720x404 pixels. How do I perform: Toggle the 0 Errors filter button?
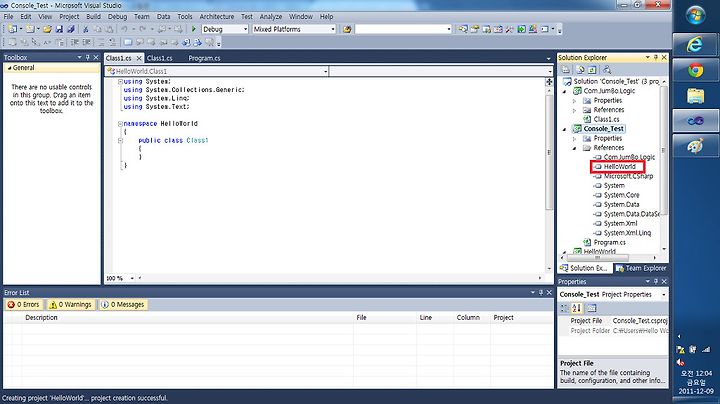point(23,304)
